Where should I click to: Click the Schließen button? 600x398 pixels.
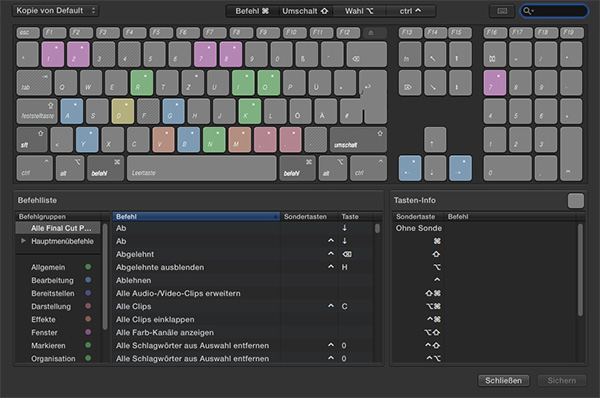[504, 380]
